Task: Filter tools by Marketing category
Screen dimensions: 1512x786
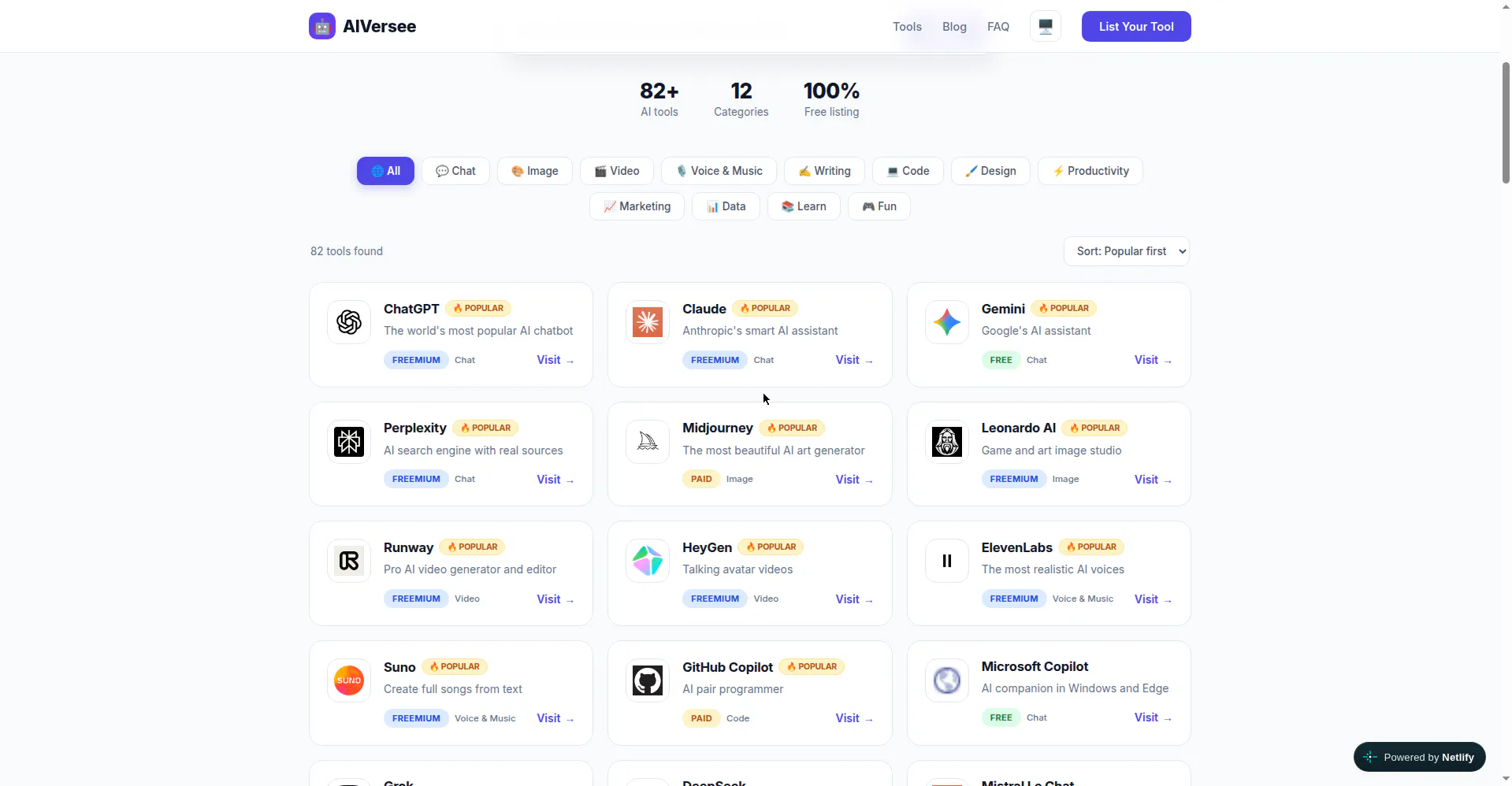Action: click(x=637, y=206)
